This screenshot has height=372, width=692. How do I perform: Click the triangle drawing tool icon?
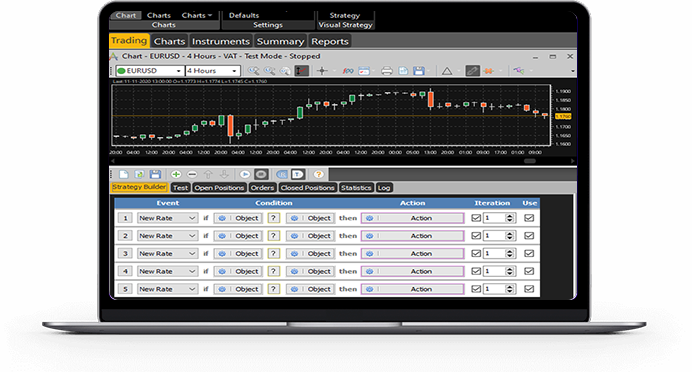tap(447, 71)
